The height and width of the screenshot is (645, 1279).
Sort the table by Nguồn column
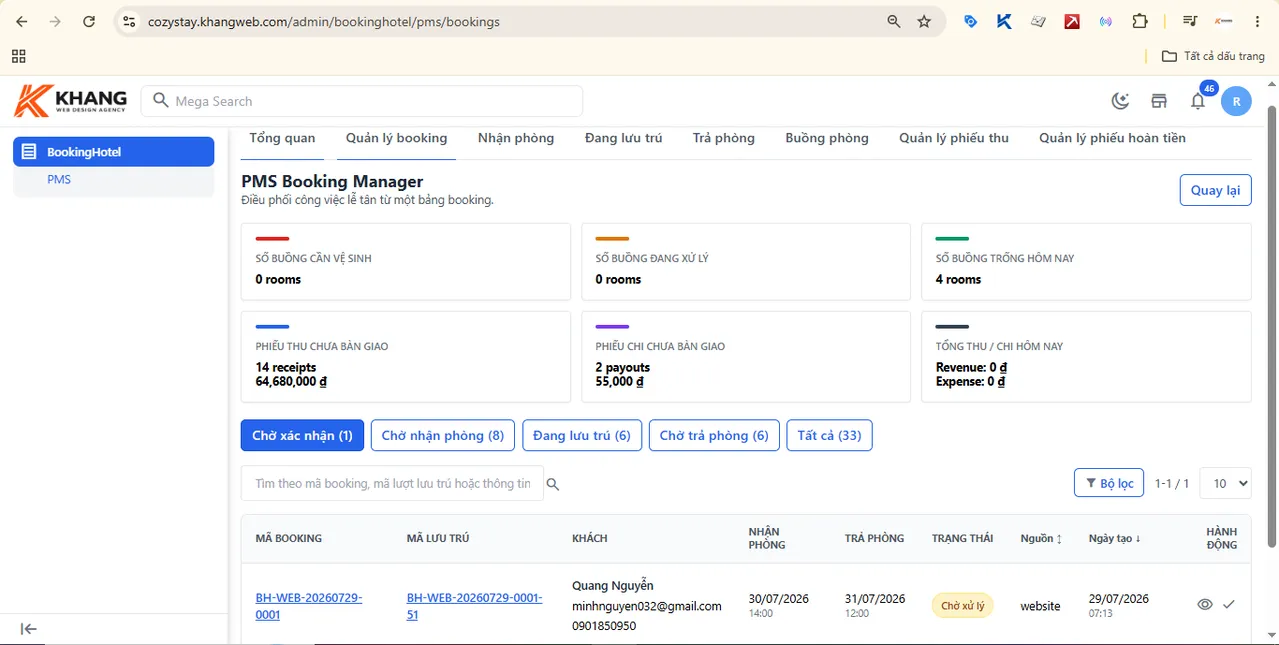click(x=1041, y=538)
